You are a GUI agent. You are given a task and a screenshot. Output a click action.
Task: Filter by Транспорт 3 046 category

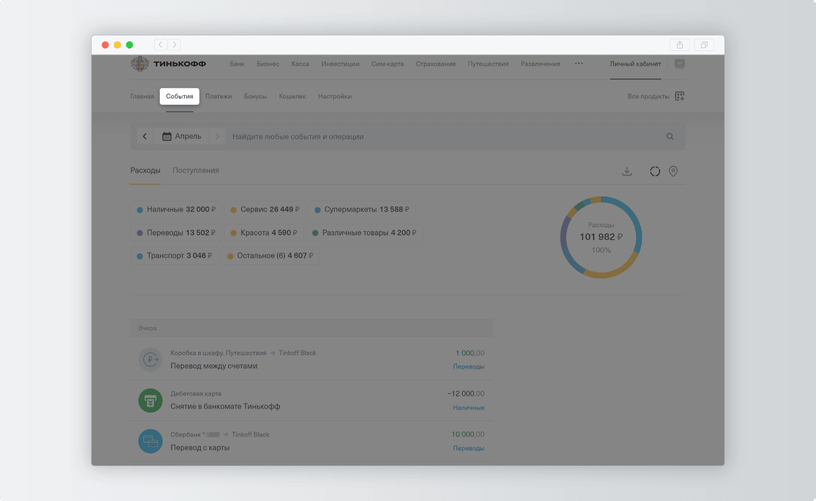coord(174,255)
